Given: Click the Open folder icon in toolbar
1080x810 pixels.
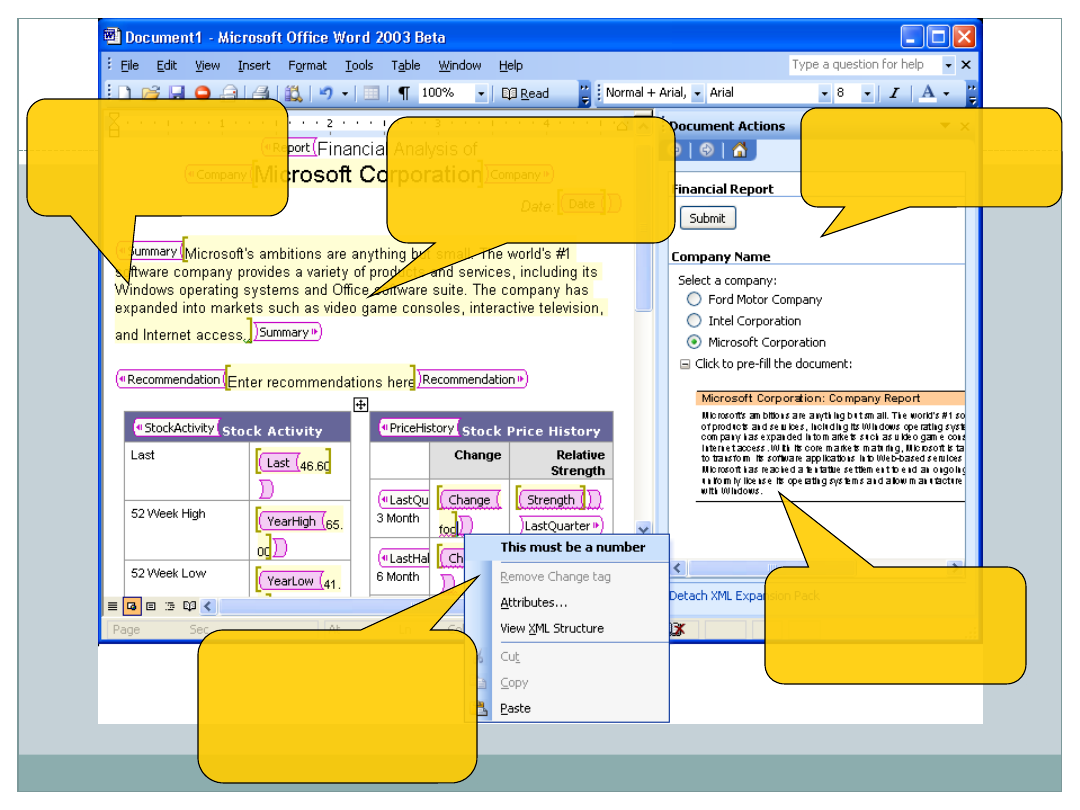Looking at the screenshot, I should [x=151, y=93].
